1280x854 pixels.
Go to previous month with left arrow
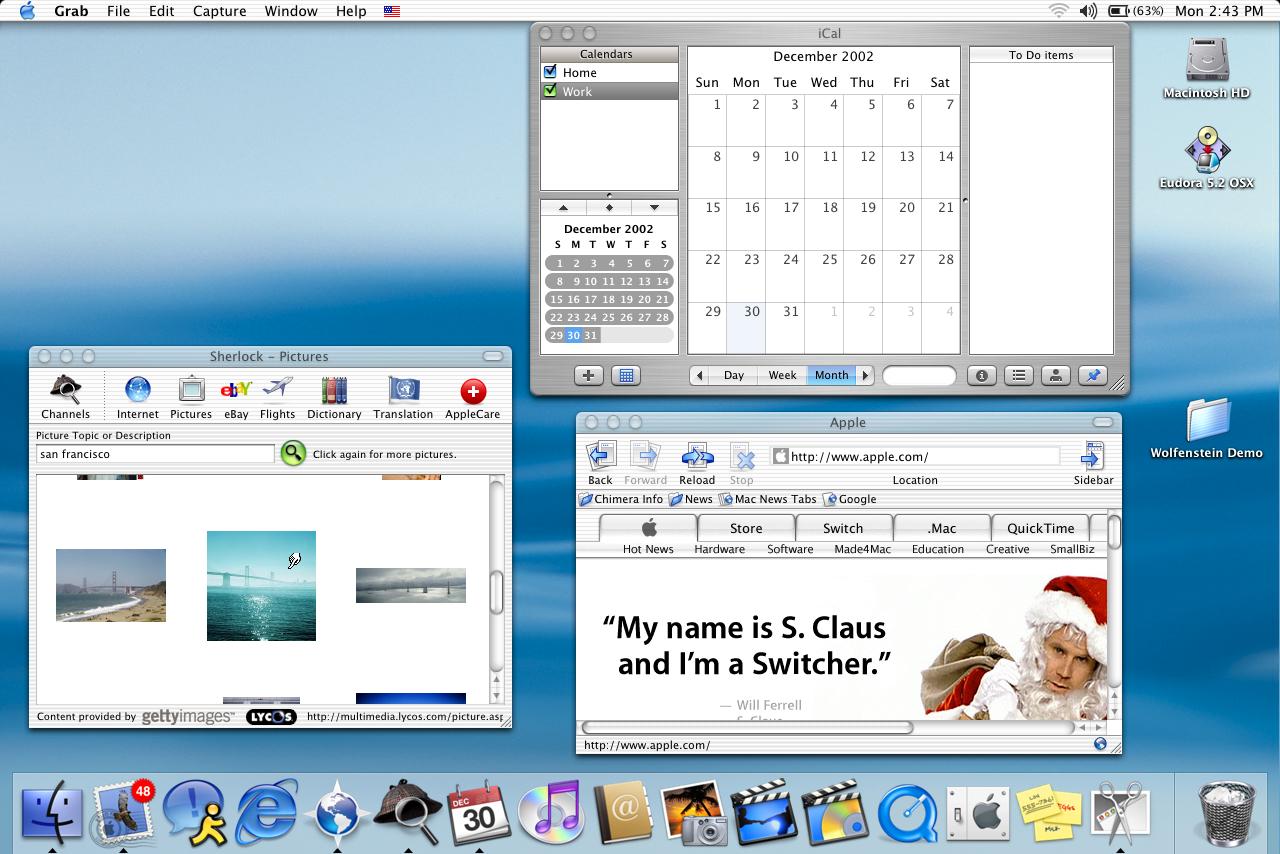click(x=700, y=375)
